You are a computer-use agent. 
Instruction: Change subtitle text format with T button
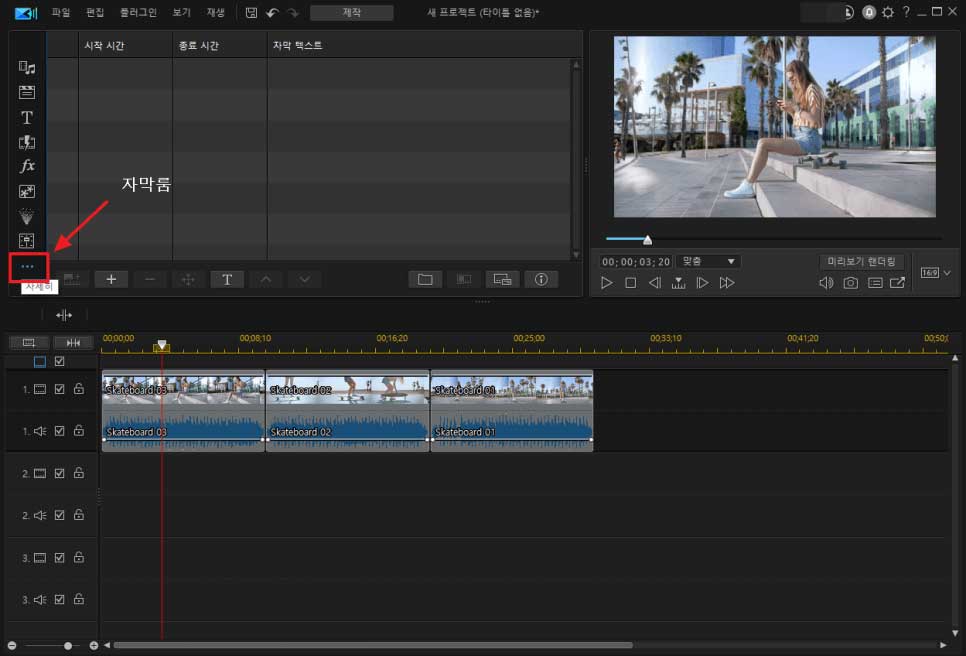(x=227, y=280)
